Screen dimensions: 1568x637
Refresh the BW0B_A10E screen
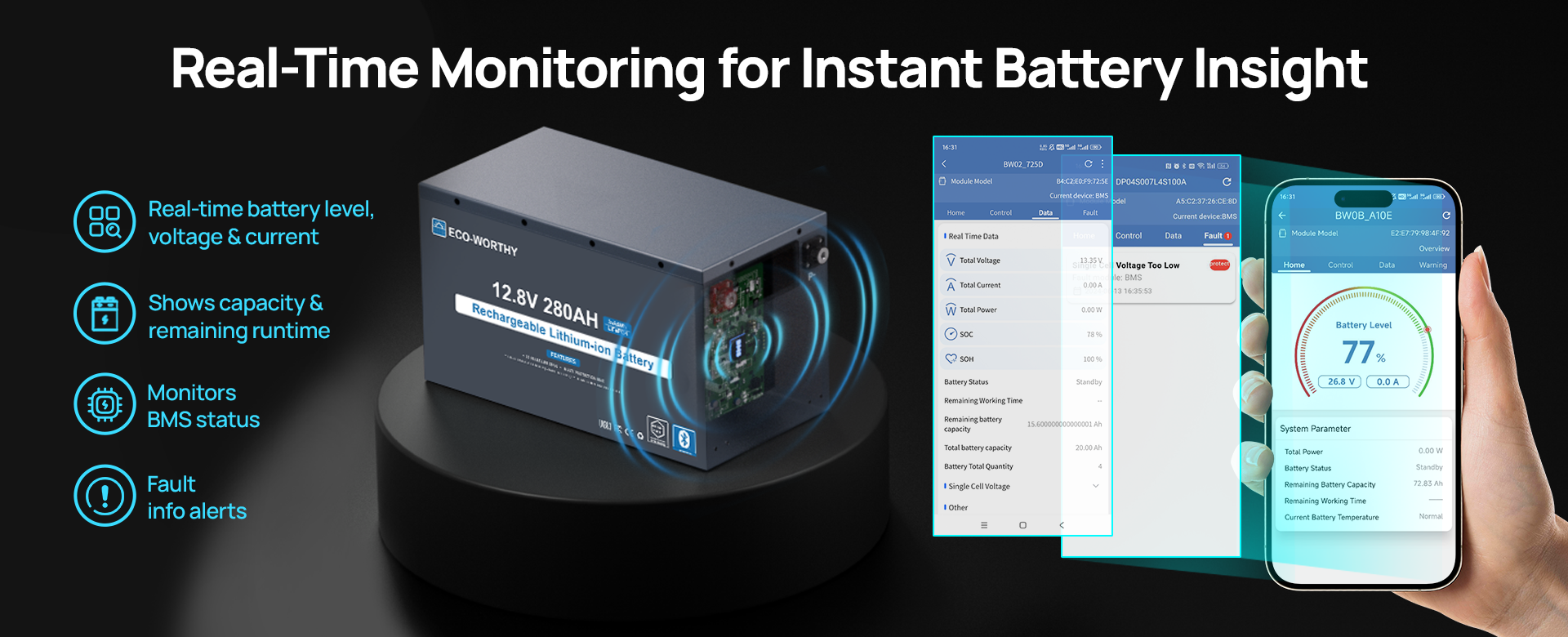(x=1446, y=216)
